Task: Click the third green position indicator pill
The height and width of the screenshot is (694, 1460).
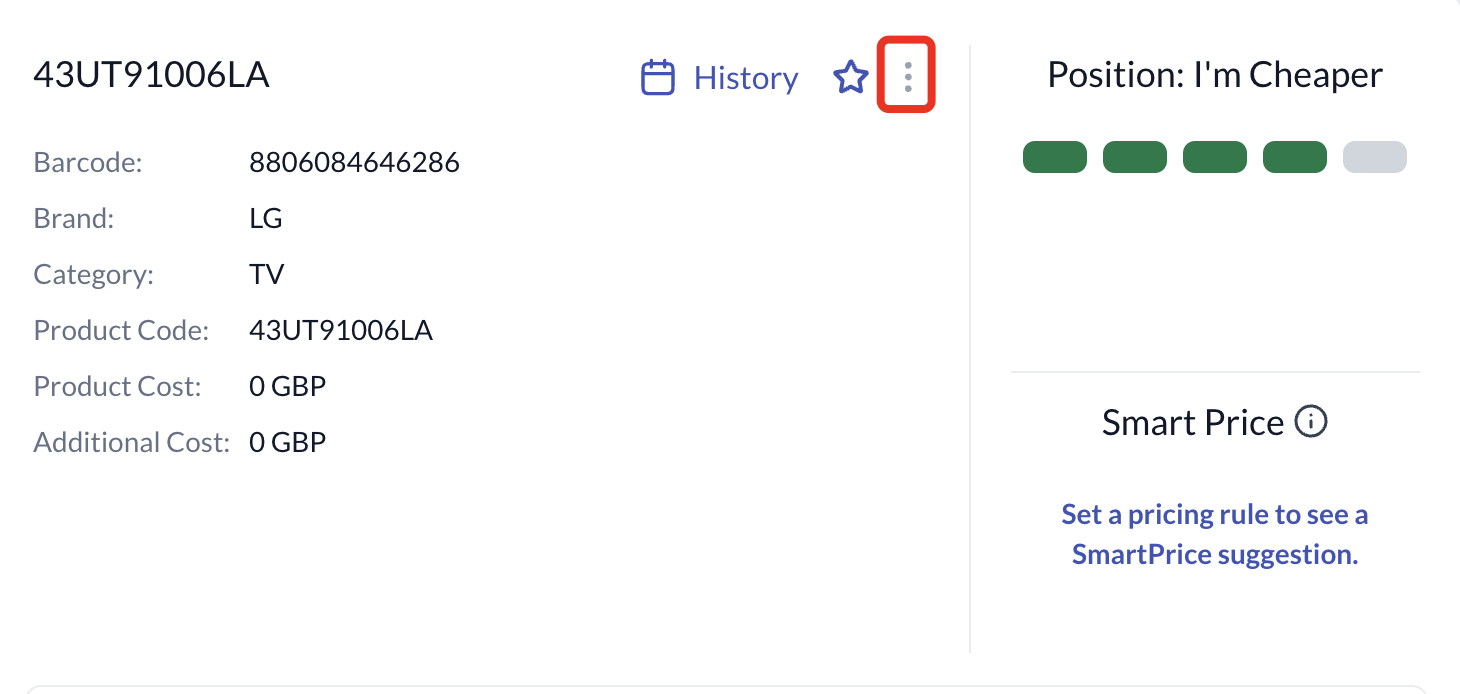Action: coord(1215,158)
